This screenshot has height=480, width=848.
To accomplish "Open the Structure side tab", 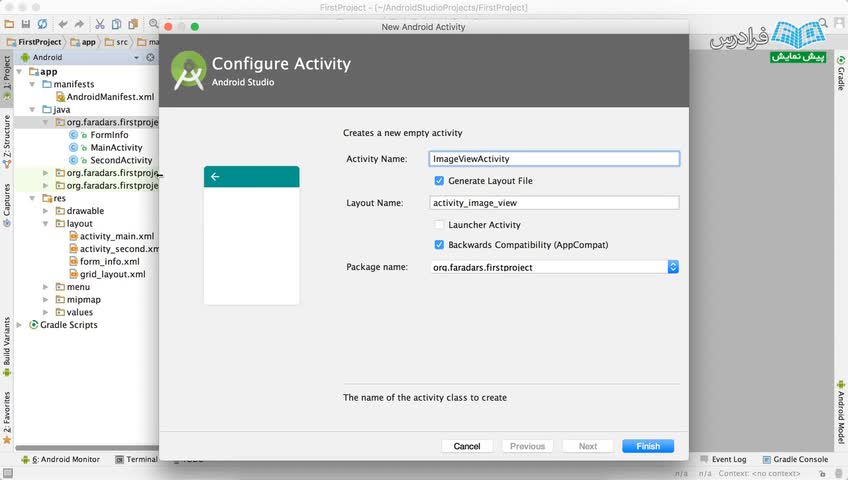I will [x=6, y=141].
